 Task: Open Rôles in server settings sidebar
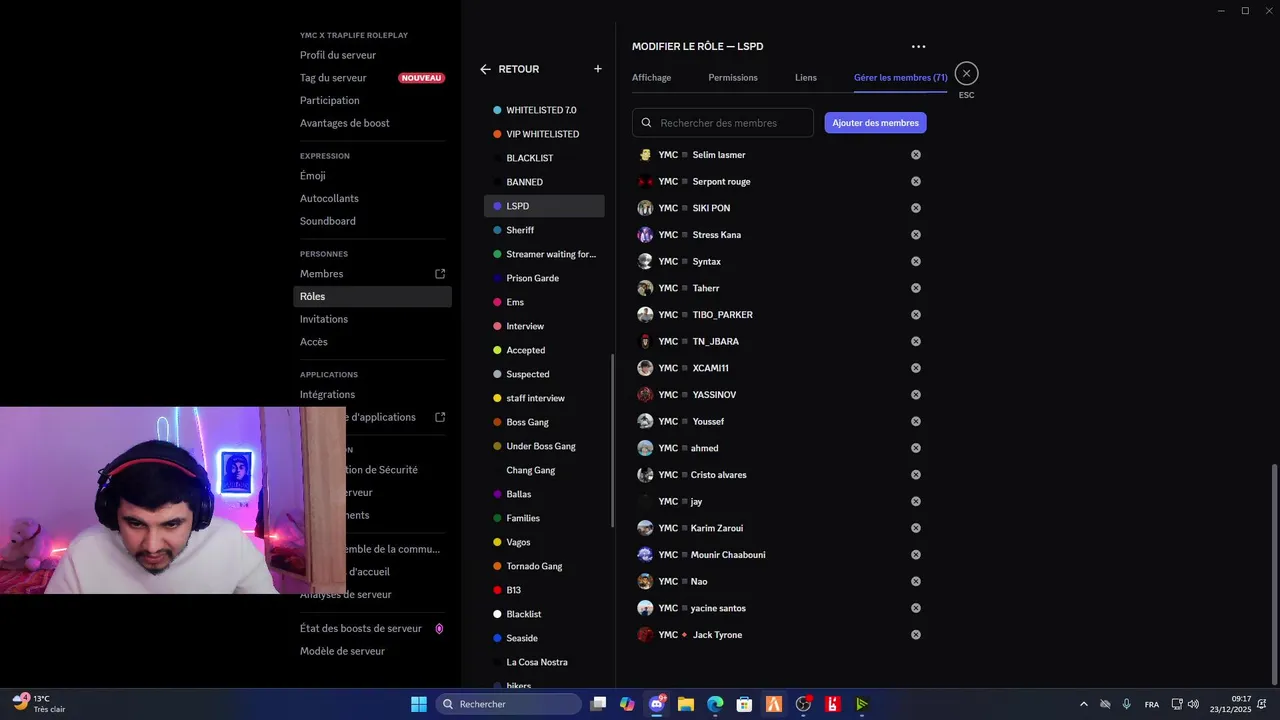pos(372,296)
